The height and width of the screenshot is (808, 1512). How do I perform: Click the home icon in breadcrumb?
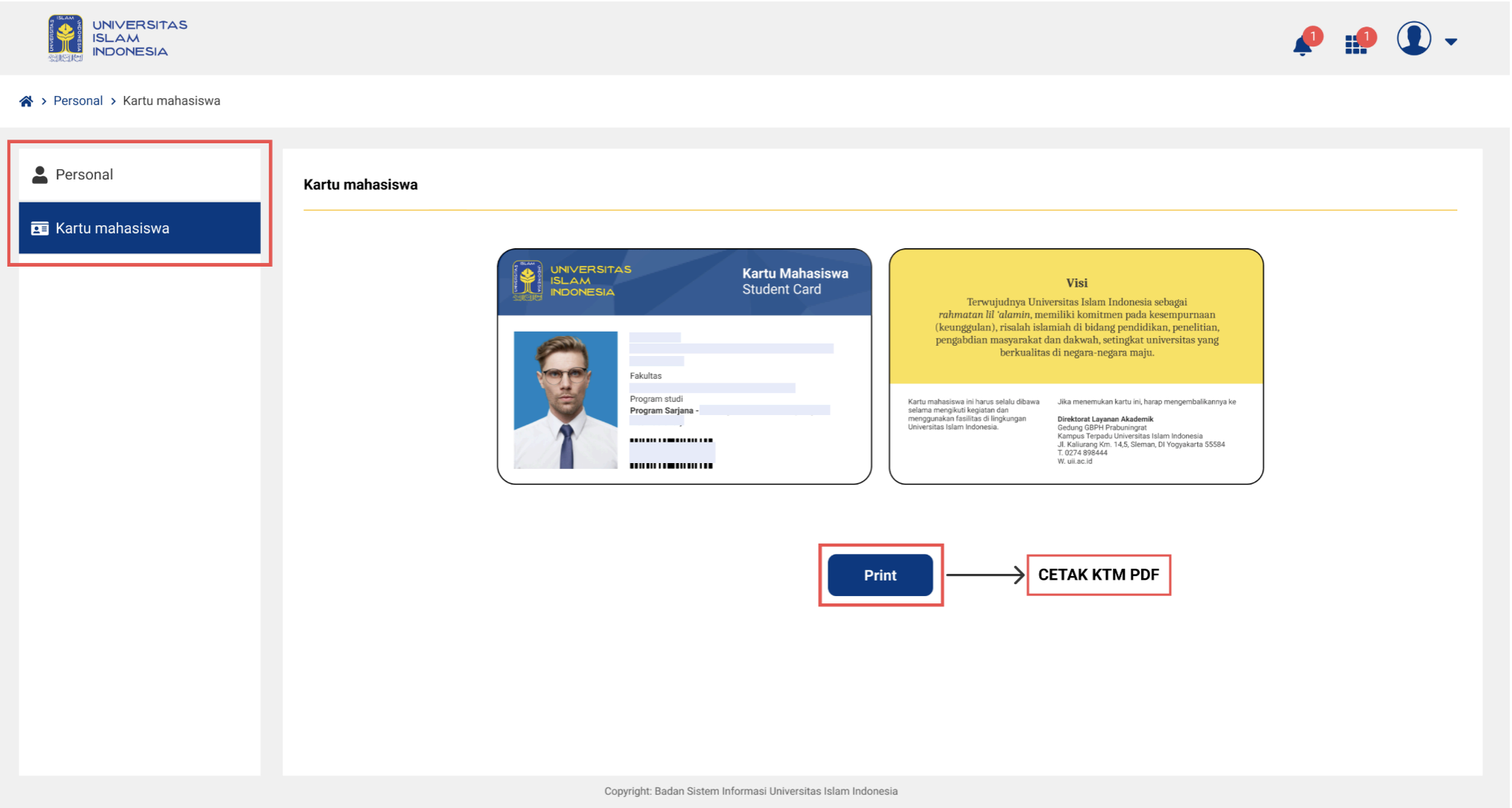coord(26,101)
